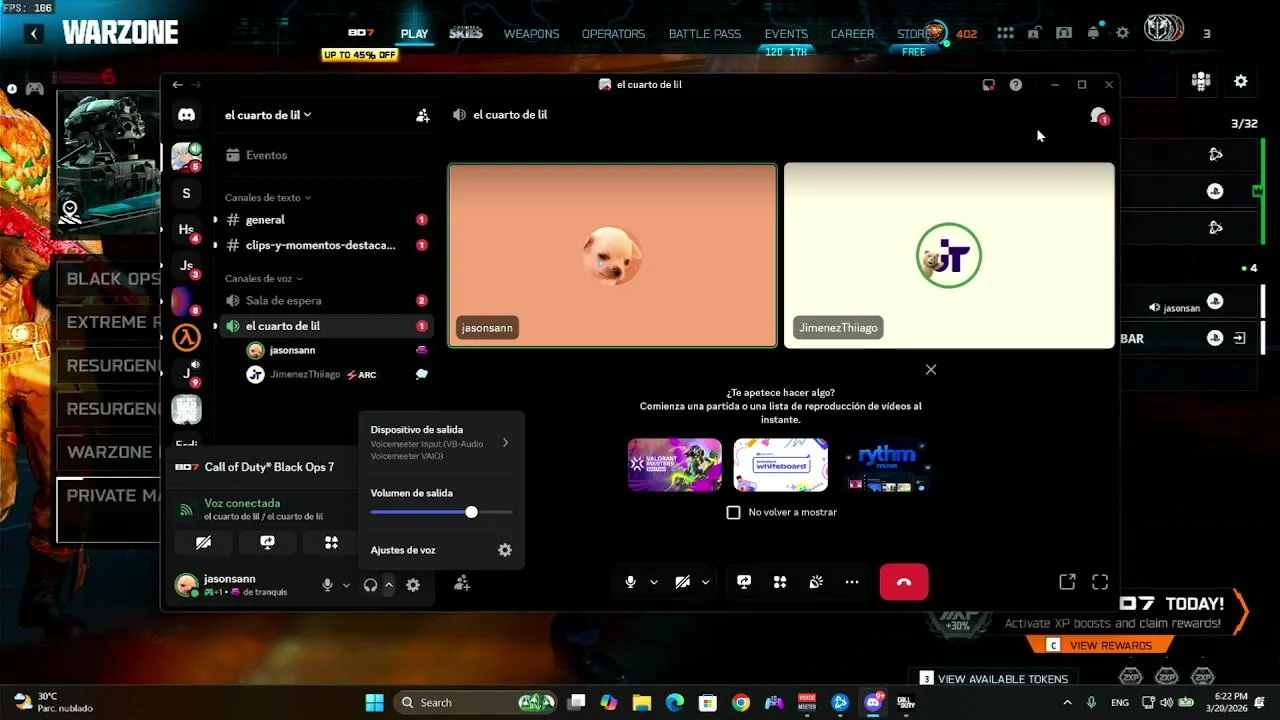Viewport: 1280px width, 720px height.
Task: Focus JimenezThiiago's video tile
Action: (949, 255)
